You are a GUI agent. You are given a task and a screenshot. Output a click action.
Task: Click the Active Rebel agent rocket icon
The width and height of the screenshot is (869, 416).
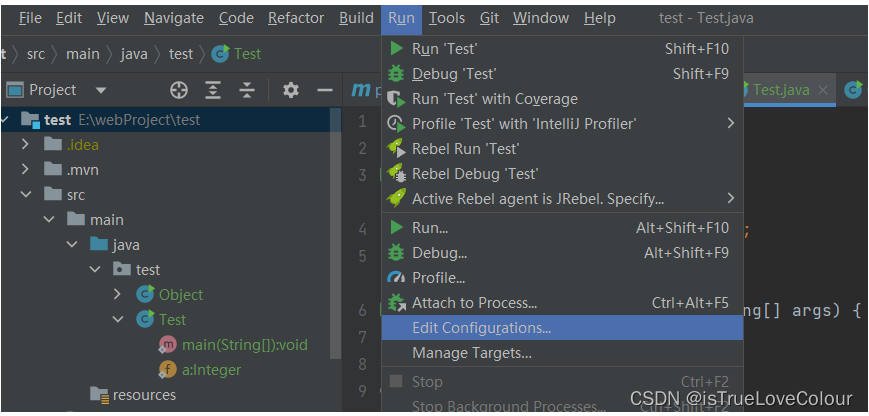396,198
